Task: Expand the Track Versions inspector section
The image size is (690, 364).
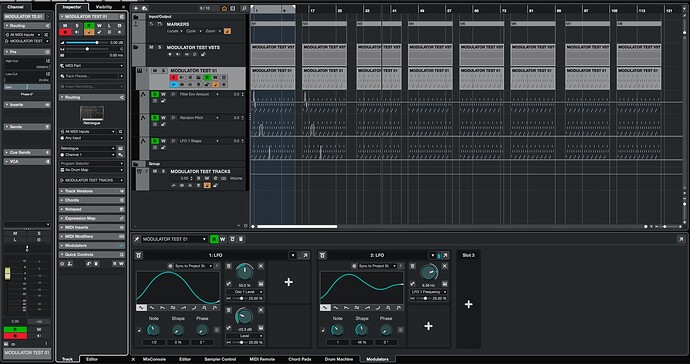Action: [92, 191]
